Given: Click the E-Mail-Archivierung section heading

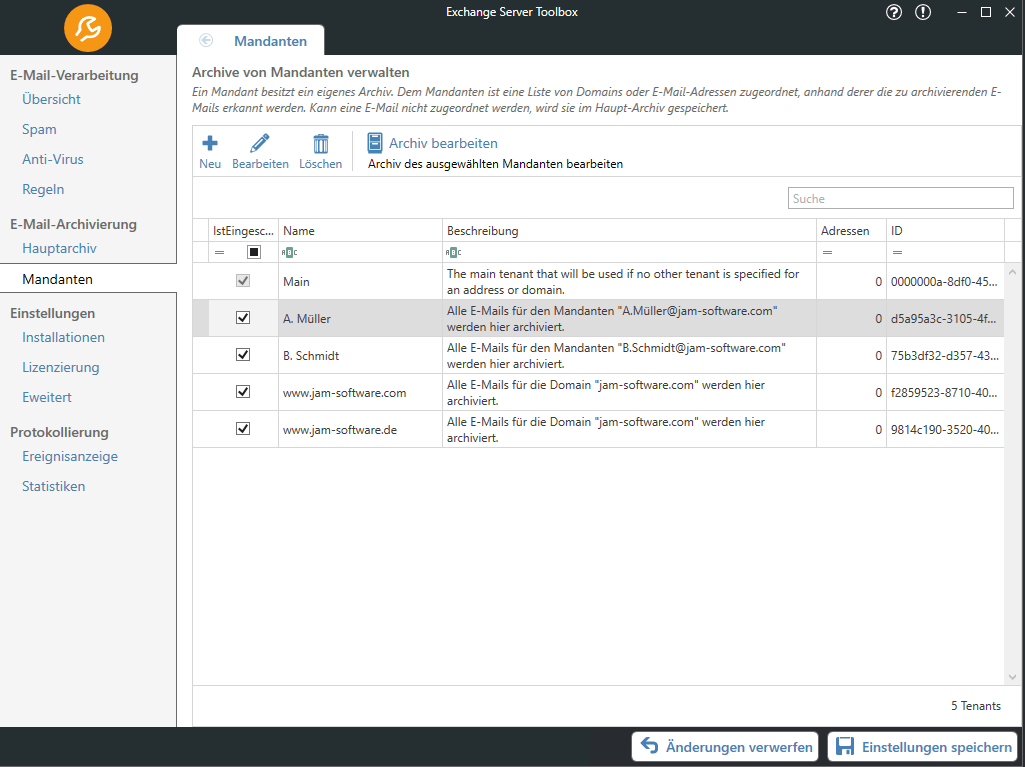Looking at the screenshot, I should pyautogui.click(x=73, y=224).
